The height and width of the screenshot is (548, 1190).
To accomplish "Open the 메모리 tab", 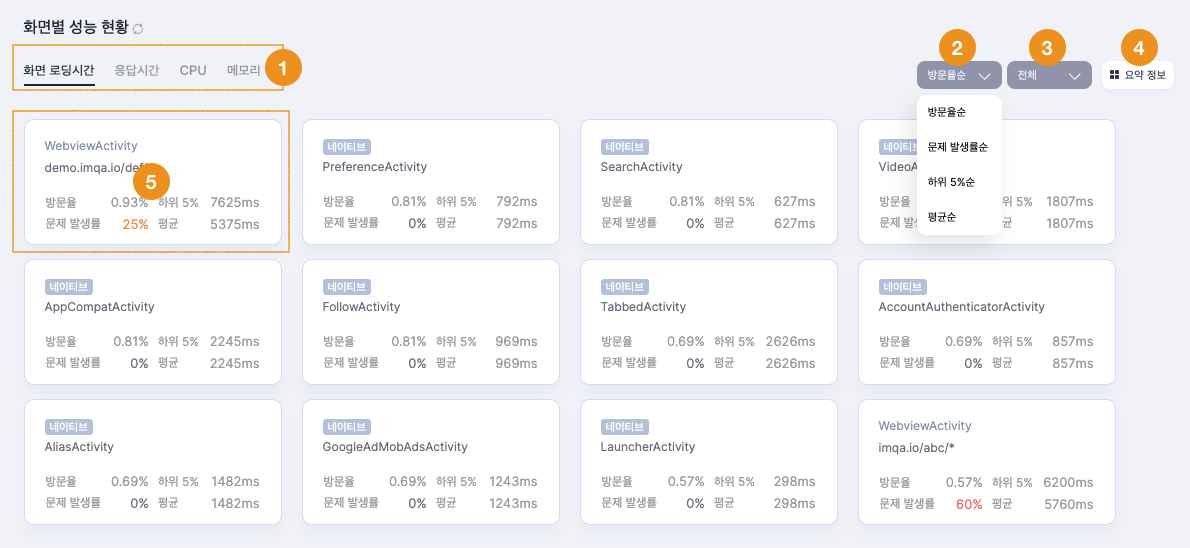I will (243, 71).
